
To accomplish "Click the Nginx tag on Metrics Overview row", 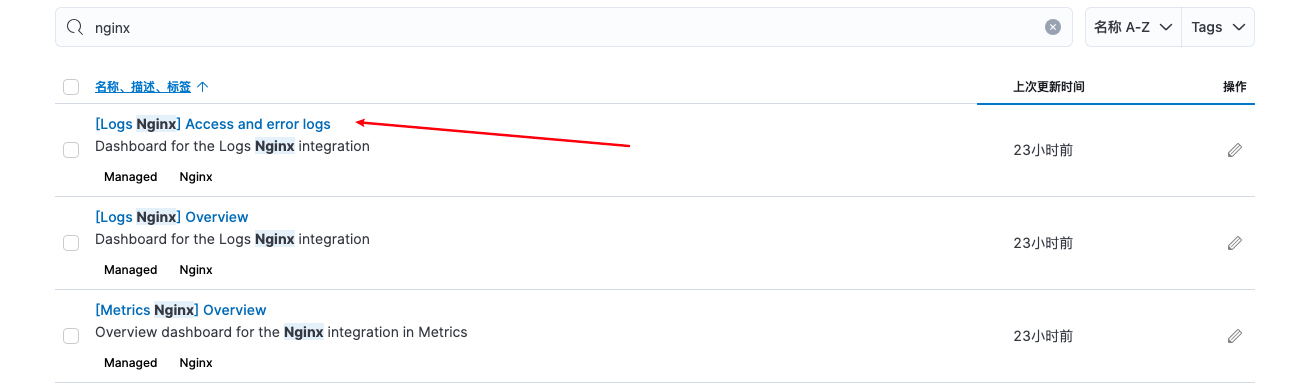I will point(196,363).
